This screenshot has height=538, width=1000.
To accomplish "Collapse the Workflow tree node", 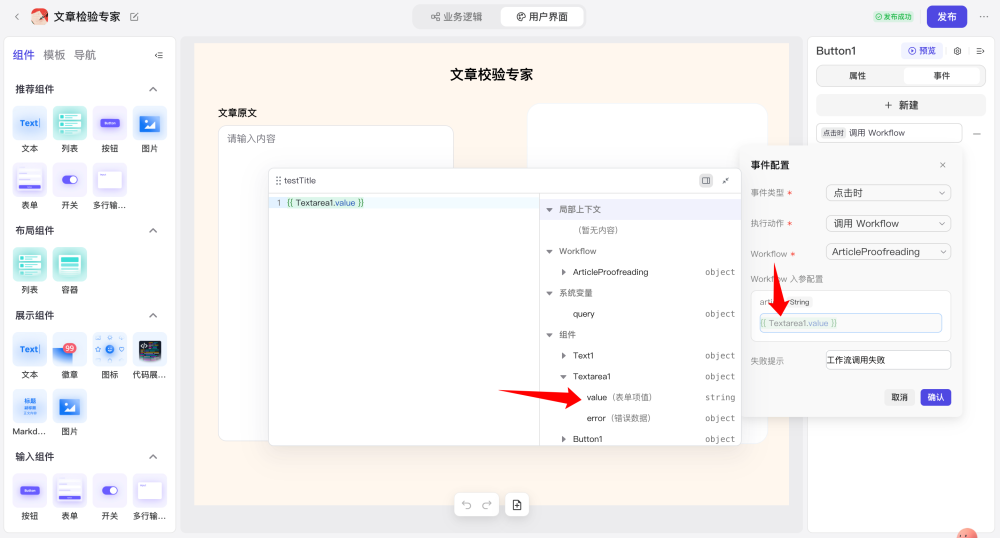I will click(549, 252).
